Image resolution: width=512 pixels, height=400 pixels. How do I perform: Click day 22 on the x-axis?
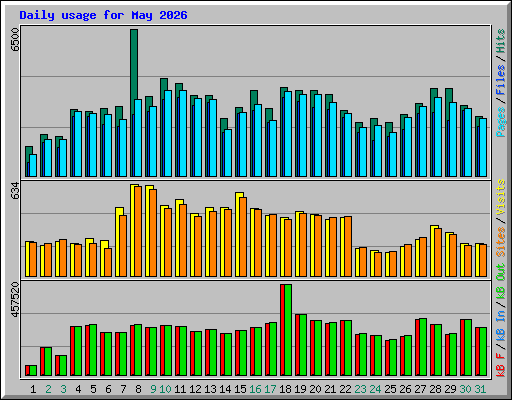(x=345, y=389)
